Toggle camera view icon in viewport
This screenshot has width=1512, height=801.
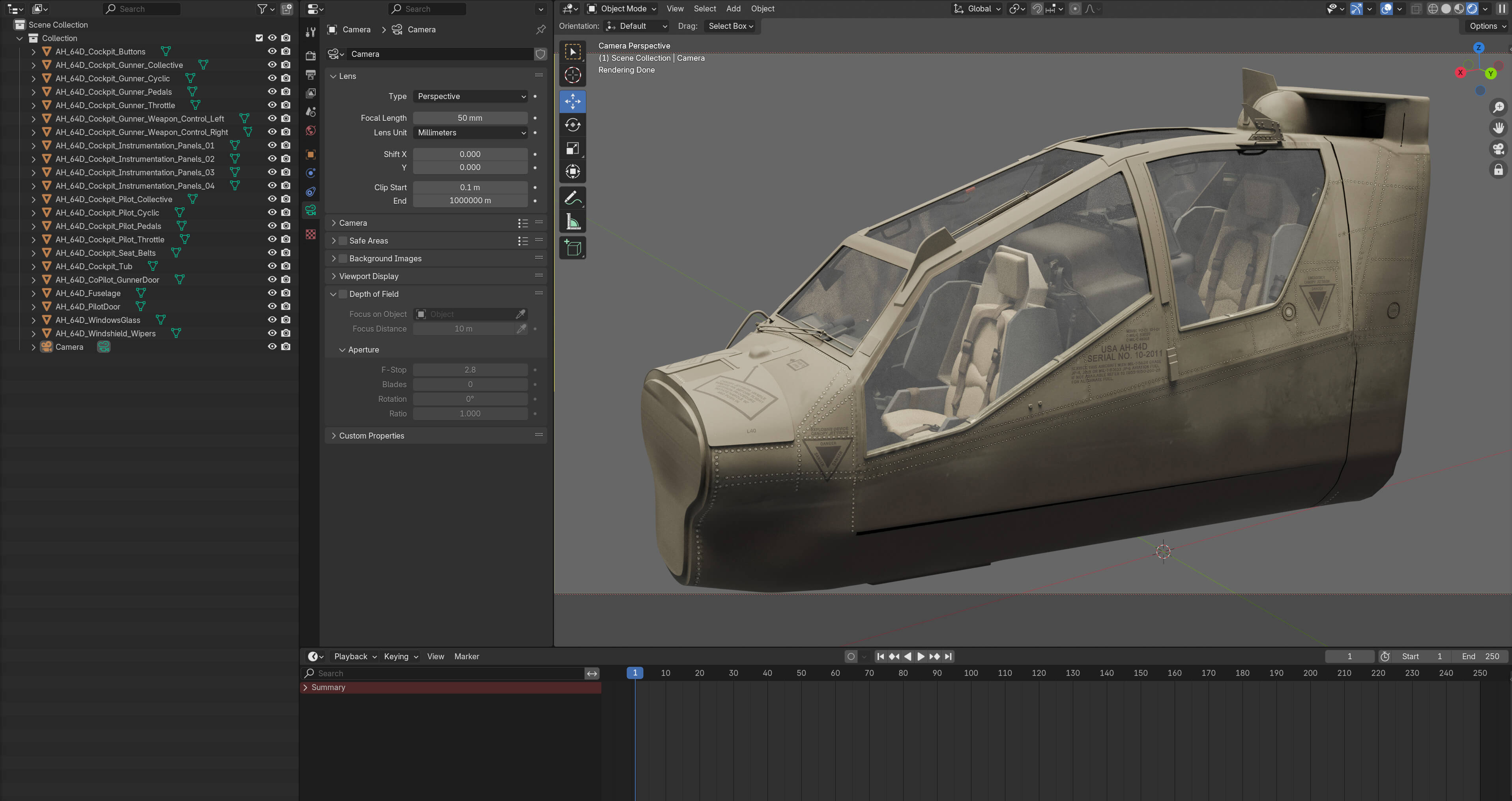(1498, 148)
